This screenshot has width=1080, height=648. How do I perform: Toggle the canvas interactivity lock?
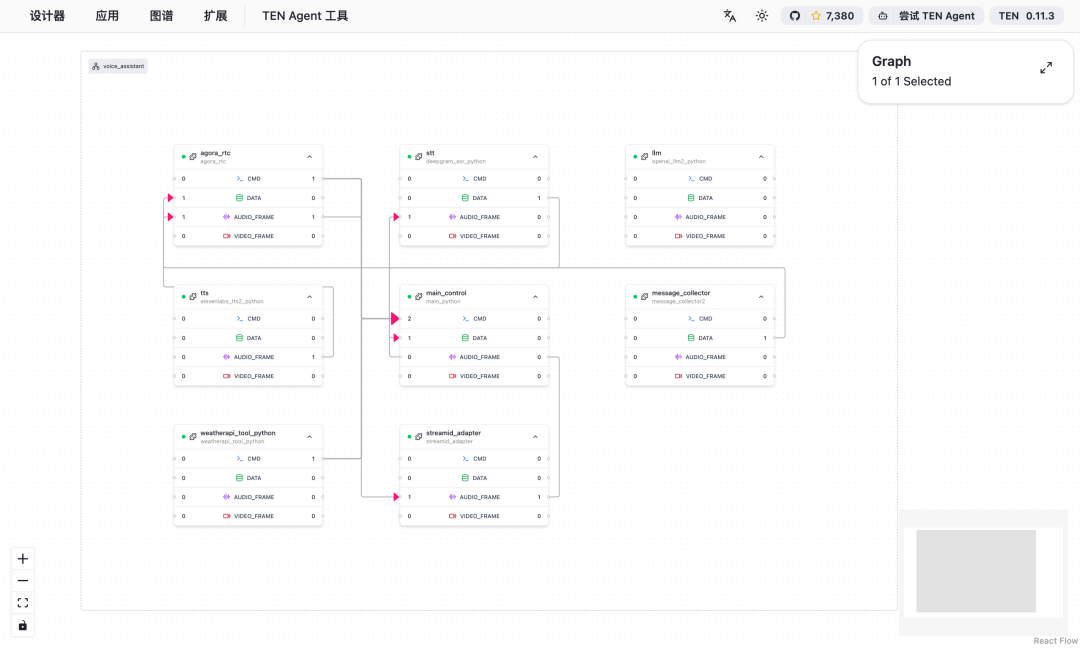tap(23, 625)
